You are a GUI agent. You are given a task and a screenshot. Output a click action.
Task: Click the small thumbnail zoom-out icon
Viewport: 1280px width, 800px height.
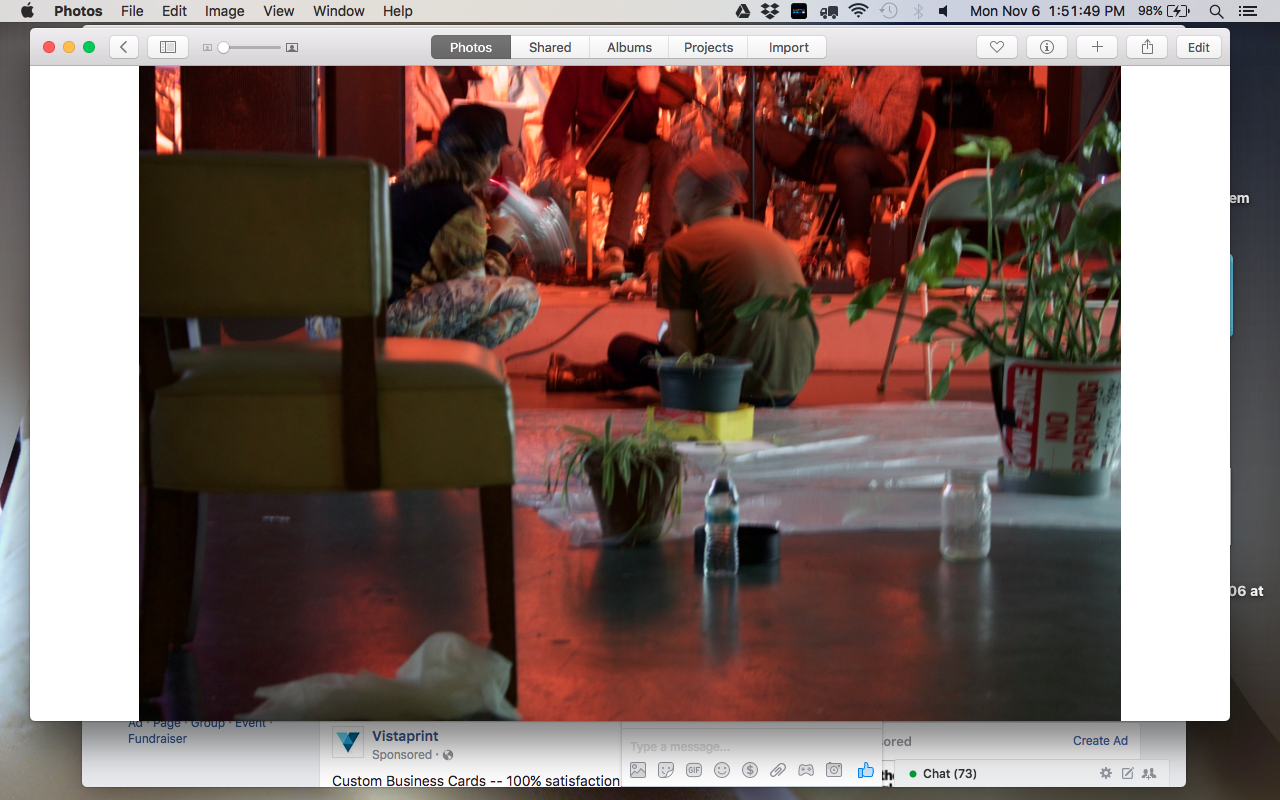pyautogui.click(x=207, y=47)
